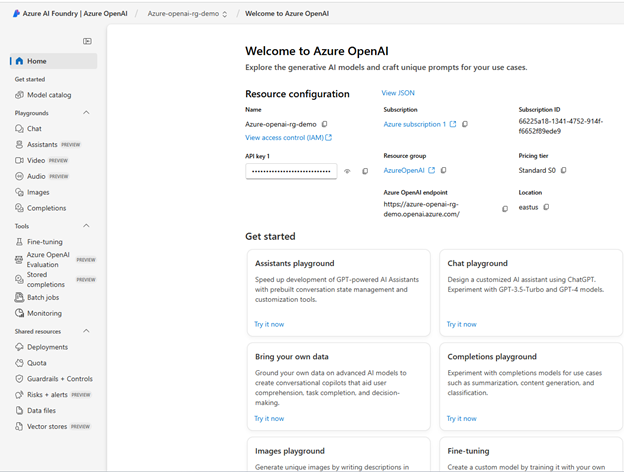The width and height of the screenshot is (624, 472).
Task: Collapse the Playgrounds section
Action: point(86,113)
